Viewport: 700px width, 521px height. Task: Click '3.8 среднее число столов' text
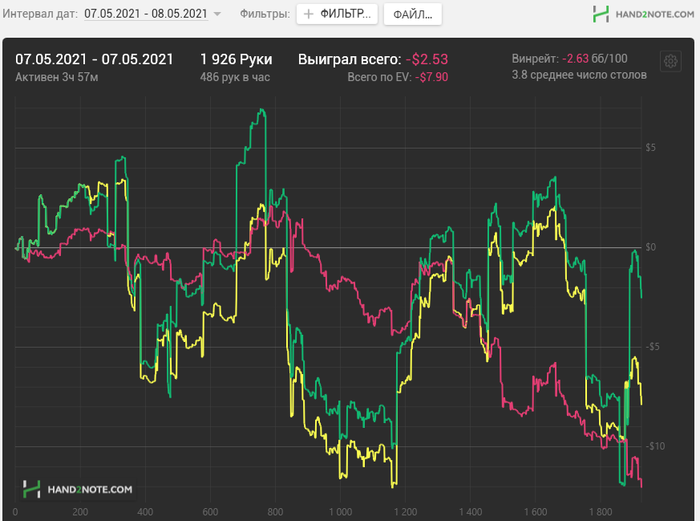(579, 75)
